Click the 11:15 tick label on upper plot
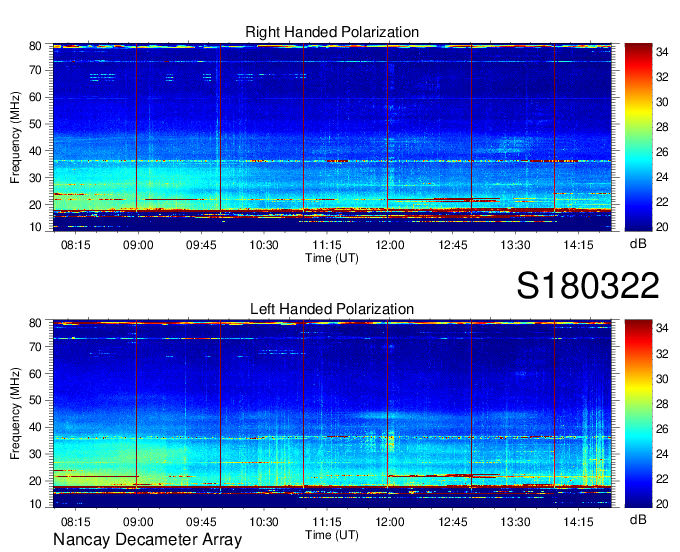 pyautogui.click(x=327, y=245)
